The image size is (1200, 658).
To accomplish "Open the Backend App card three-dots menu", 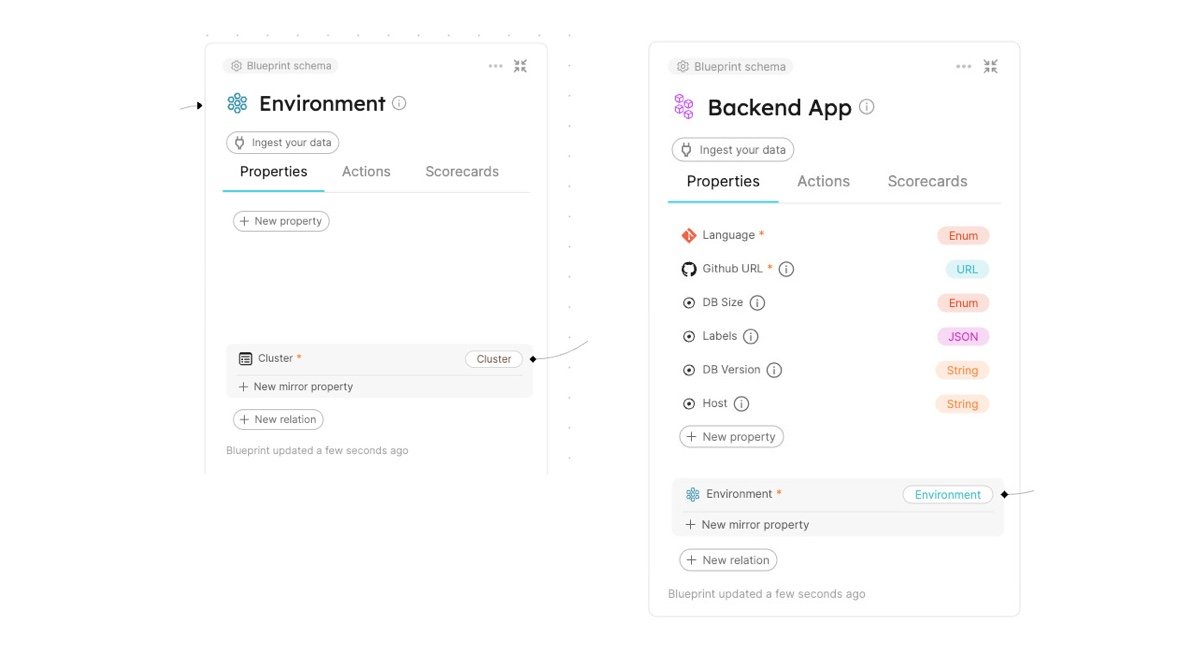I will point(964,67).
